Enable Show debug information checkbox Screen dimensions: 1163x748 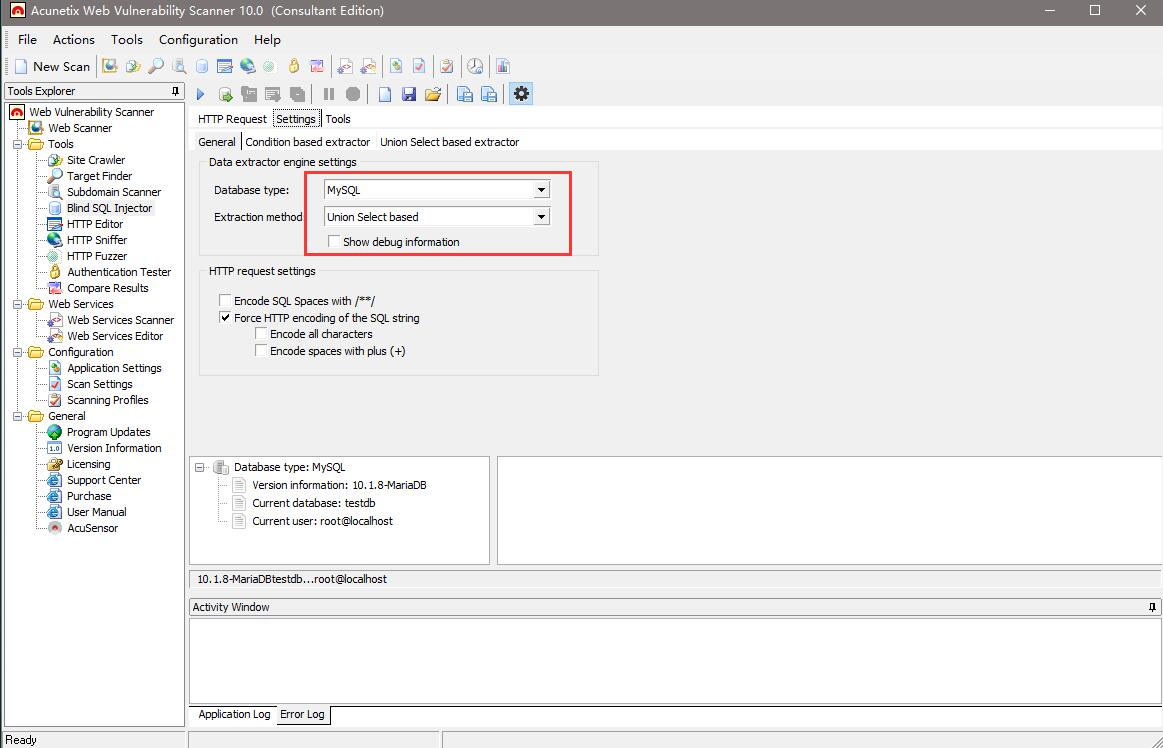[x=334, y=242]
